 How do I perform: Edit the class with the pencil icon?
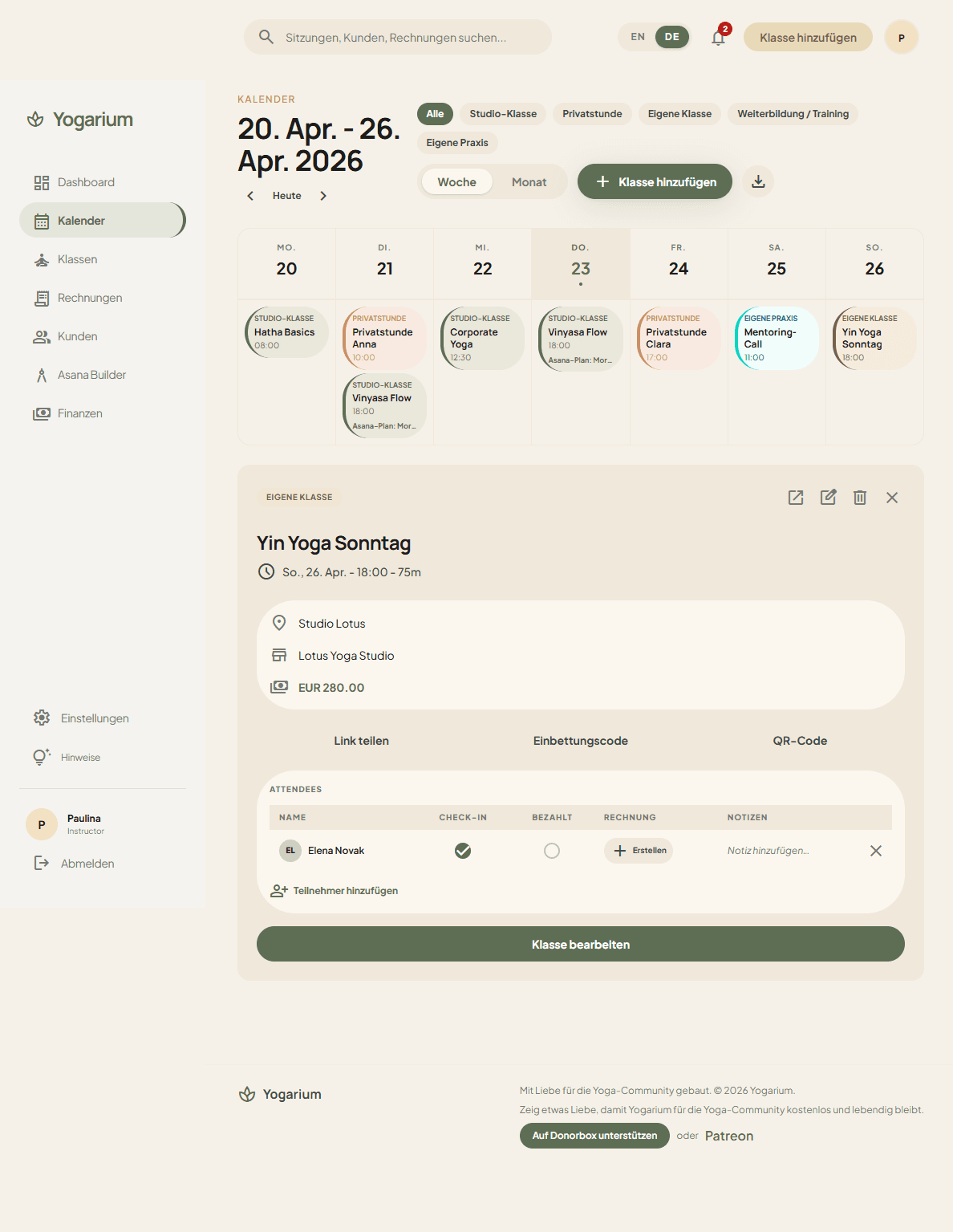pyautogui.click(x=828, y=498)
